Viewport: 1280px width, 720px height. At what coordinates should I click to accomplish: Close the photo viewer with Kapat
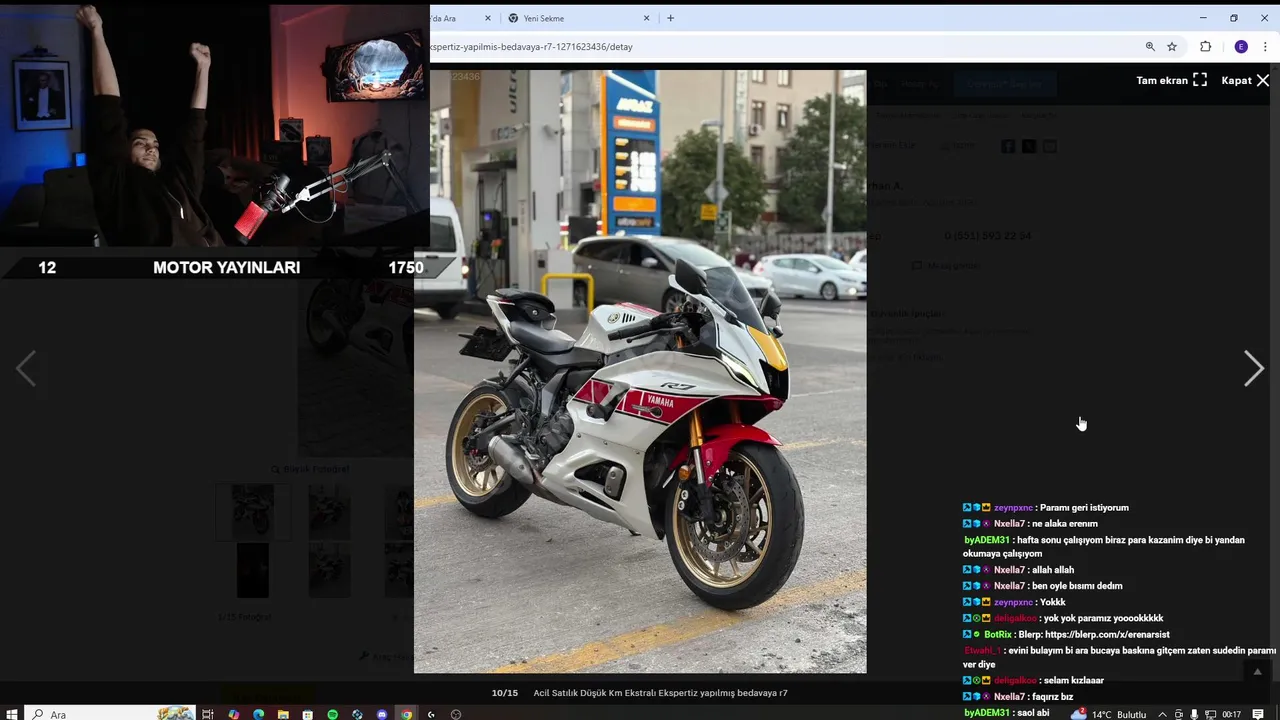[1245, 81]
